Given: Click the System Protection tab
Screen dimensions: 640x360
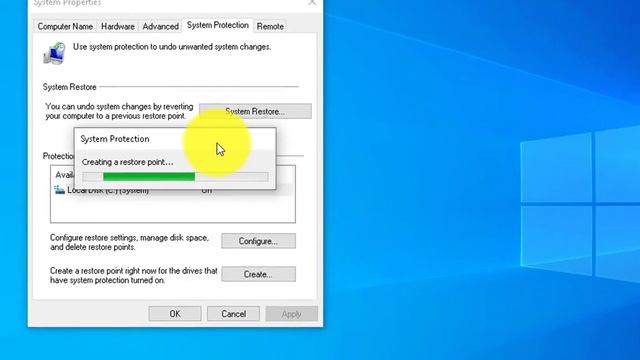Looking at the screenshot, I should click(218, 25).
